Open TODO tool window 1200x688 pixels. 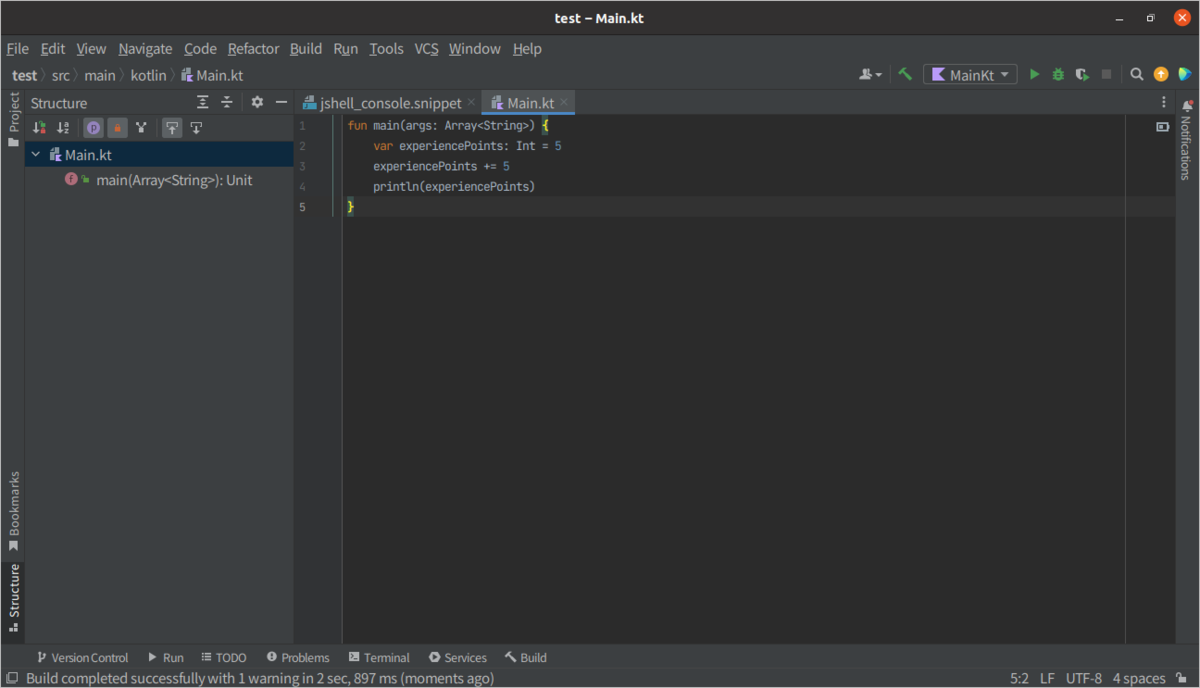[223, 657]
